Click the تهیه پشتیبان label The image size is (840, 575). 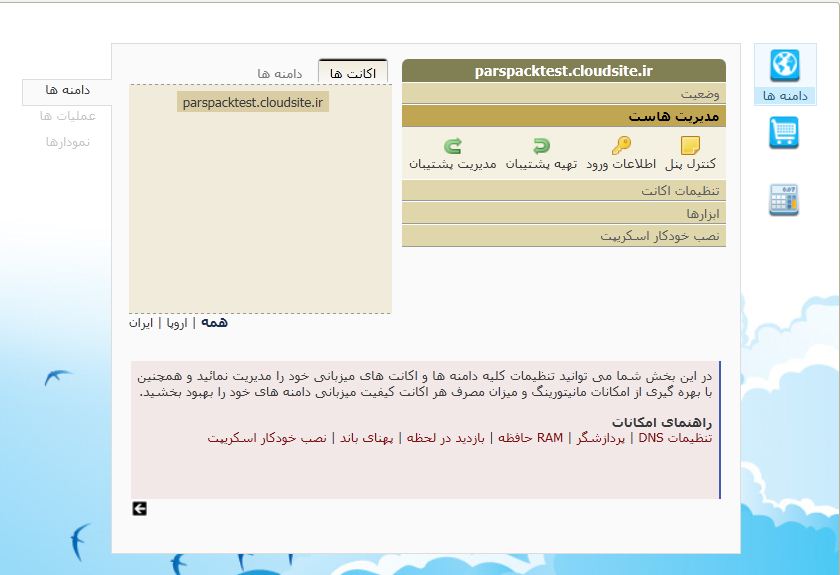tap(542, 164)
